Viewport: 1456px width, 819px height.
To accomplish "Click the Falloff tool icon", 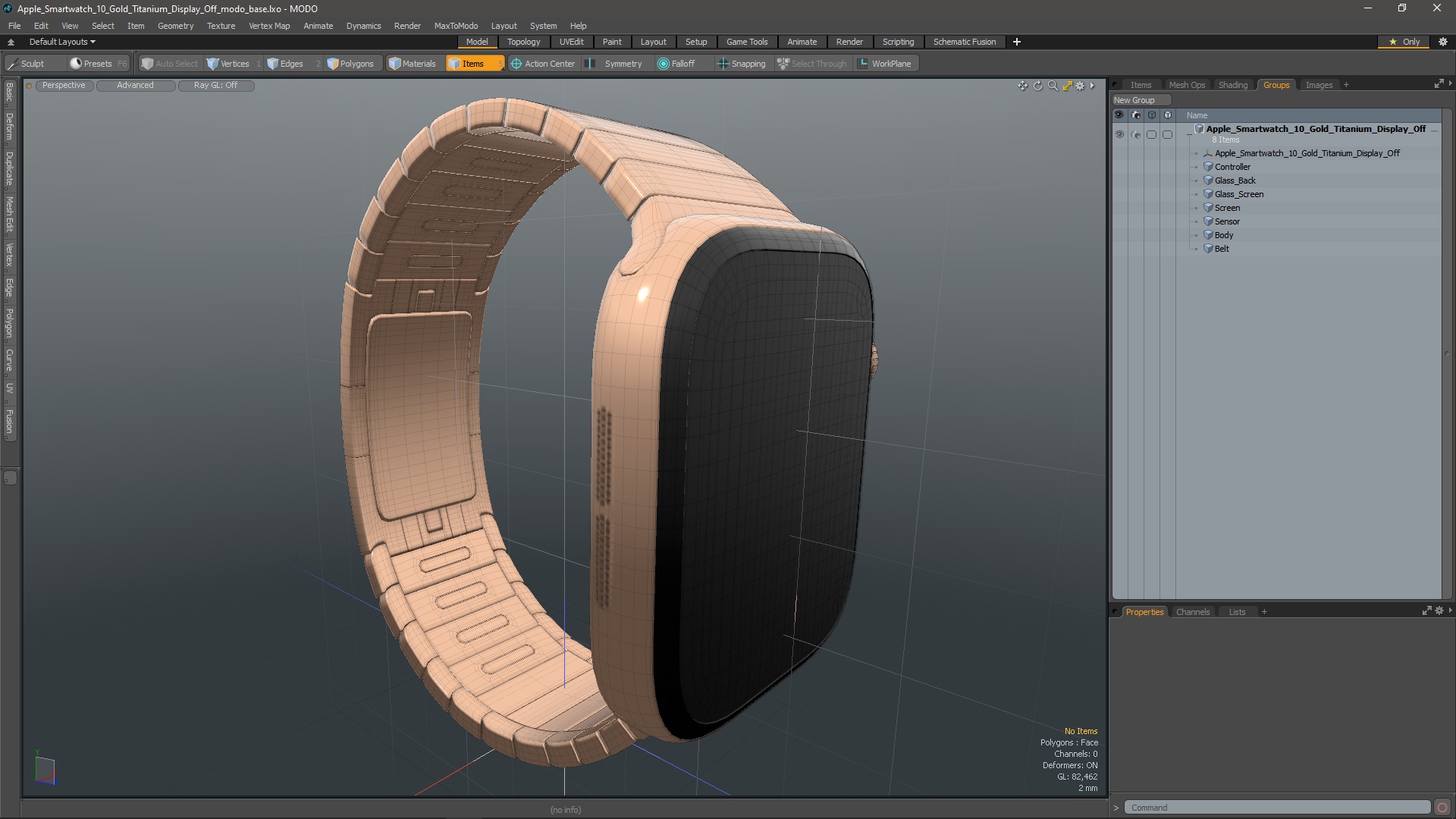I will pos(664,64).
